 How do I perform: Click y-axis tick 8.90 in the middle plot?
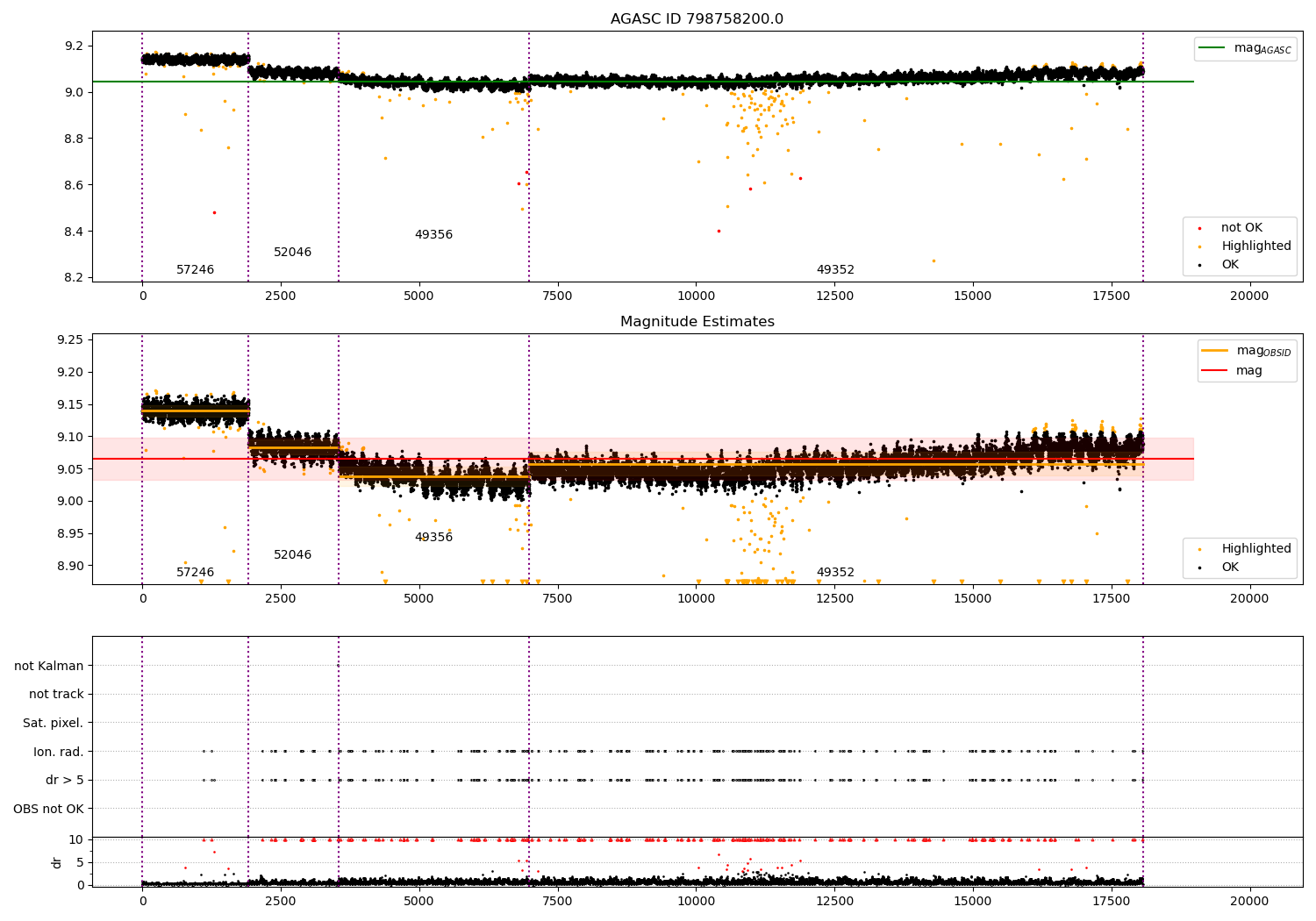[x=70, y=566]
